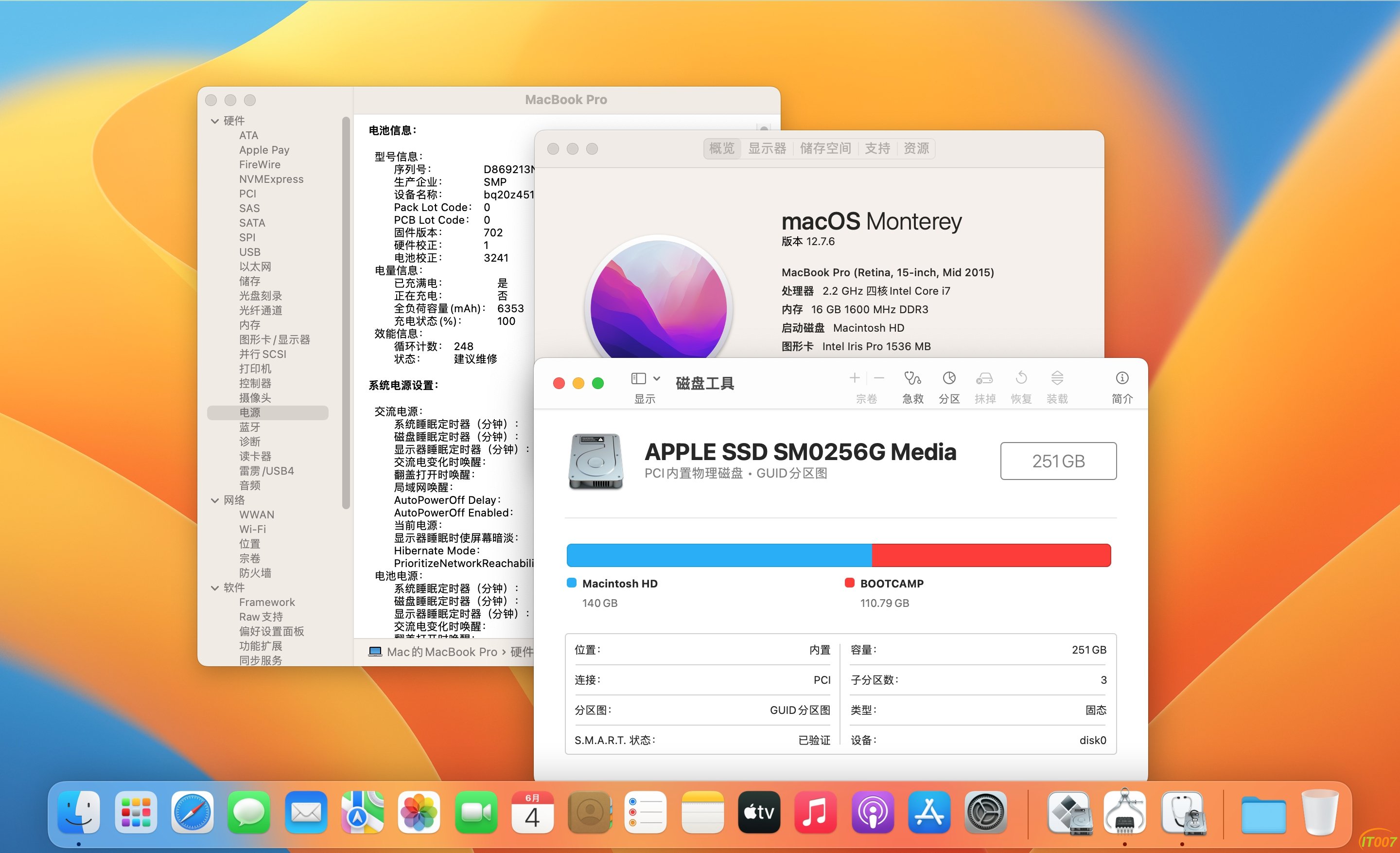Select 内存 (Memory) in the sidebar
This screenshot has width=1400, height=853.
[x=250, y=325]
